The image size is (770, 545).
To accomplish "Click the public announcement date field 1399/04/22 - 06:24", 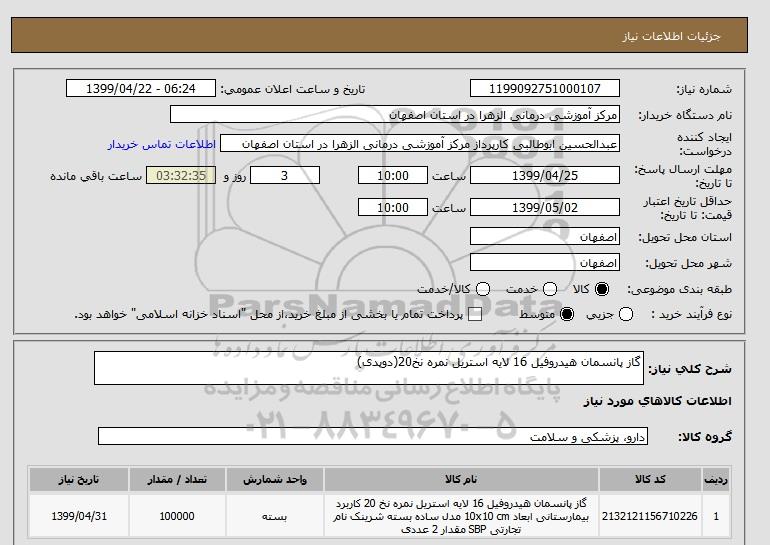I will 141,88.
